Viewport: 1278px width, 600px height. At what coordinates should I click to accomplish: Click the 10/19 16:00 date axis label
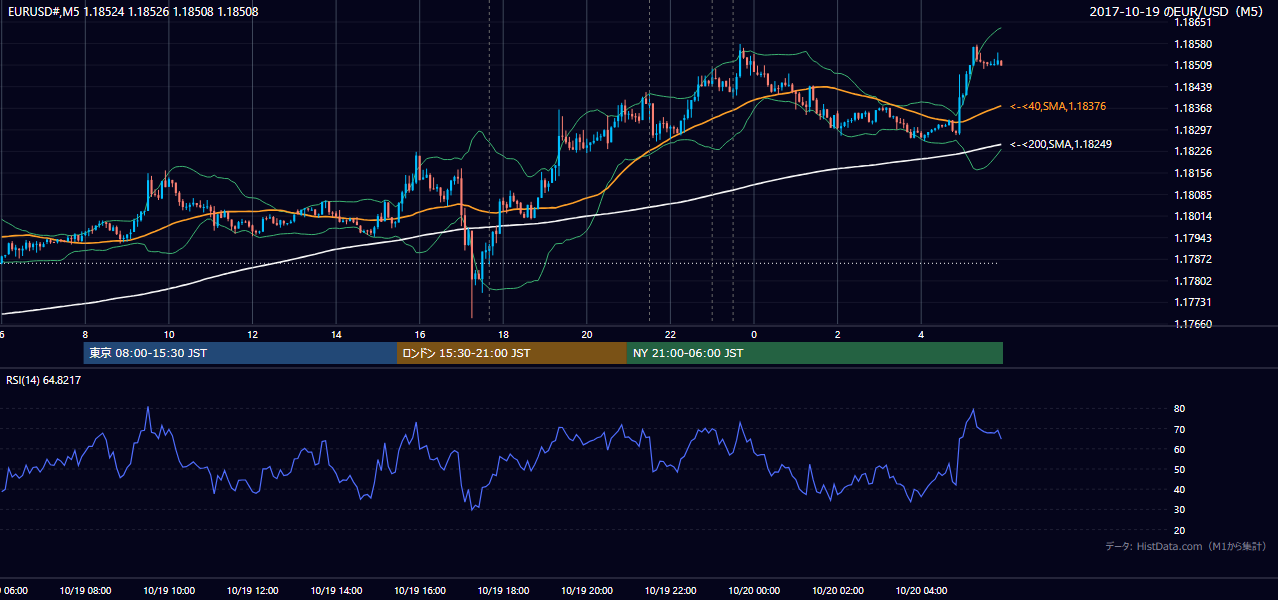tap(419, 590)
